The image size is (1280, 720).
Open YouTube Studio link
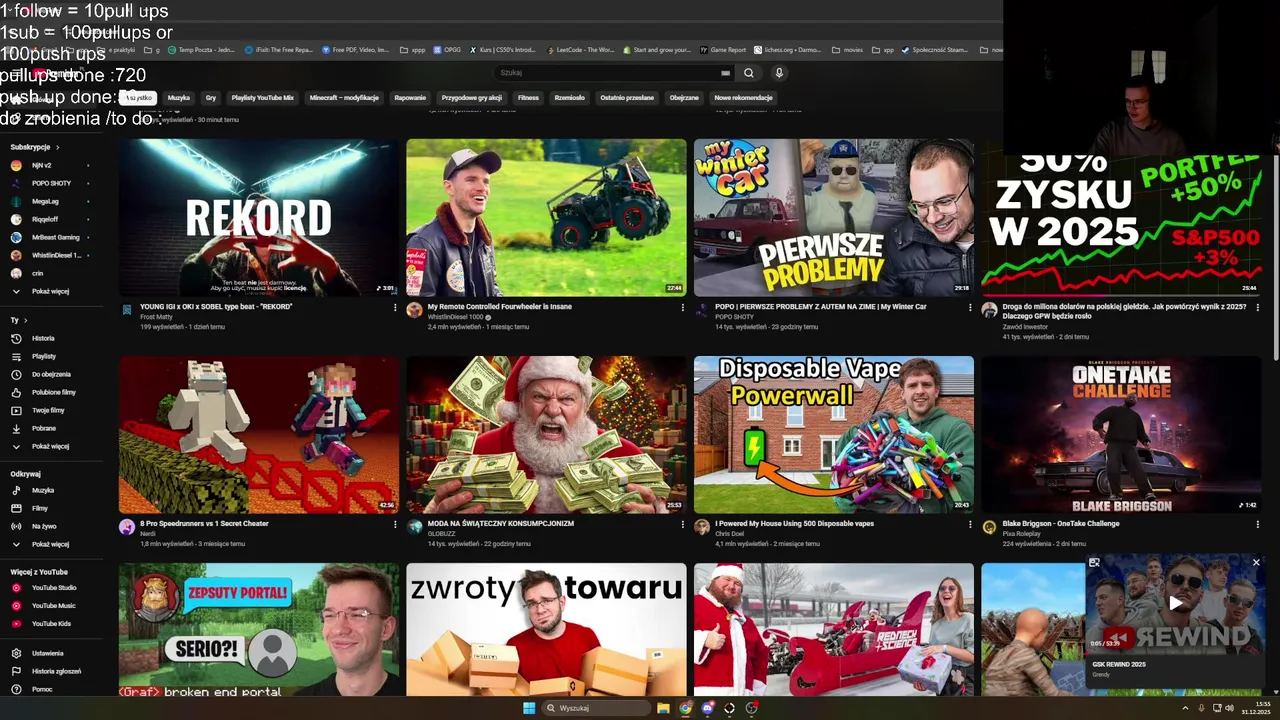[x=54, y=588]
